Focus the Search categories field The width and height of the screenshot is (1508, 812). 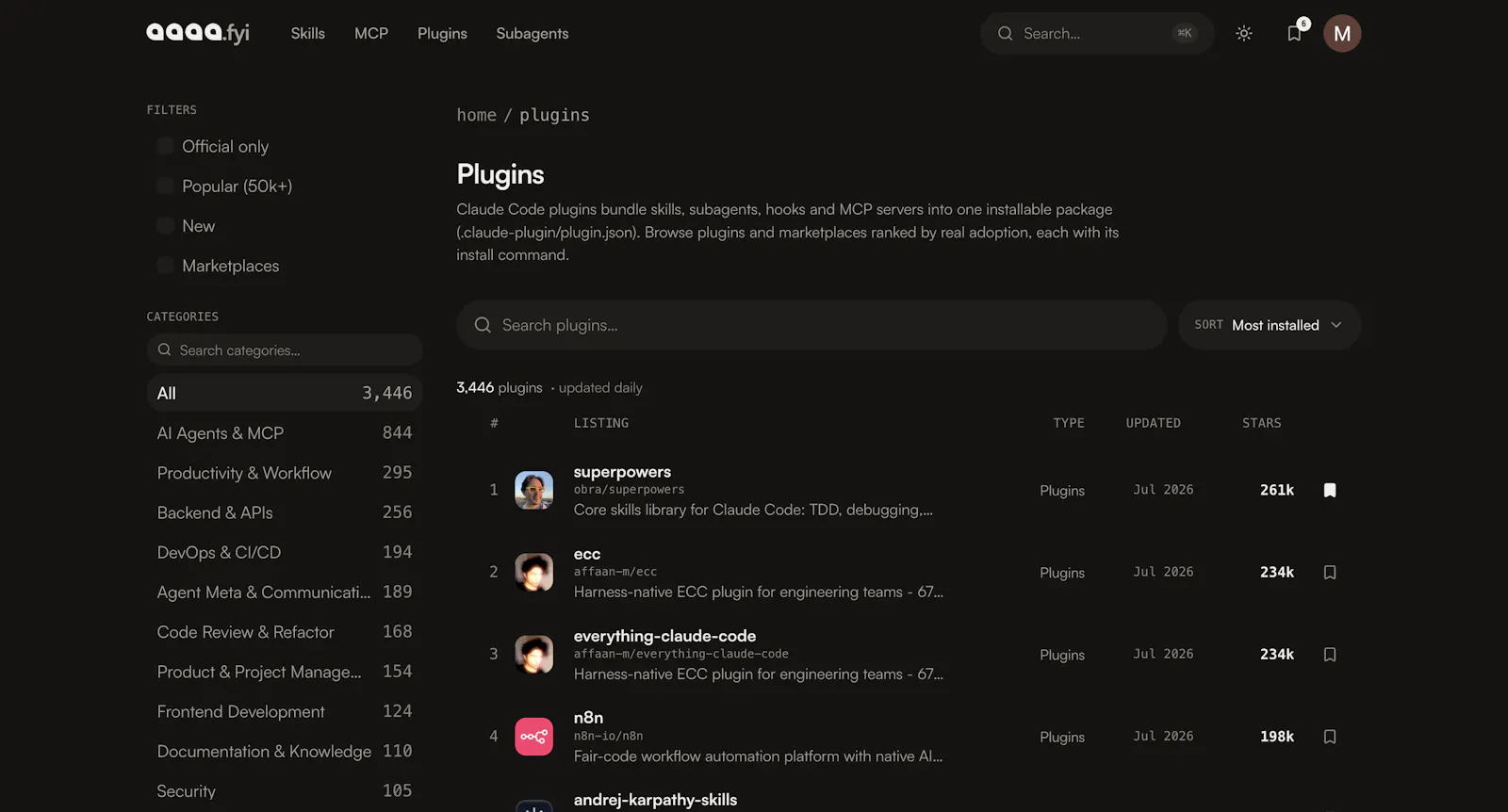click(285, 349)
